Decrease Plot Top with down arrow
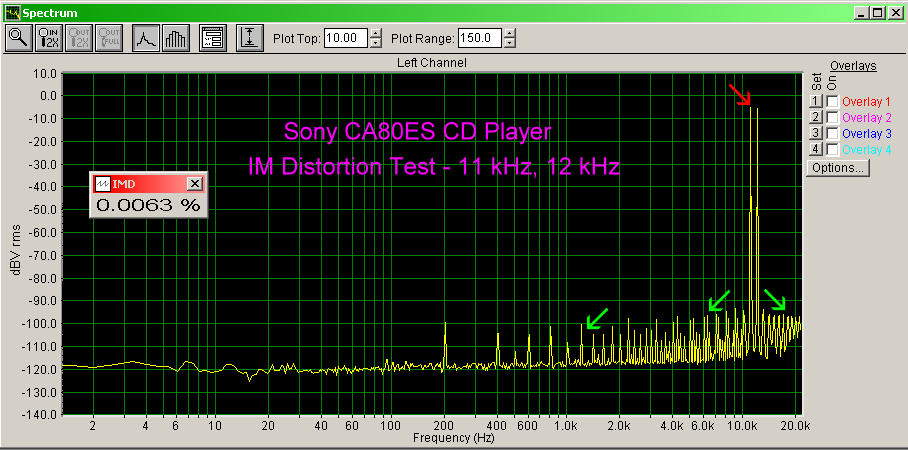This screenshot has height=450, width=908. 376,43
